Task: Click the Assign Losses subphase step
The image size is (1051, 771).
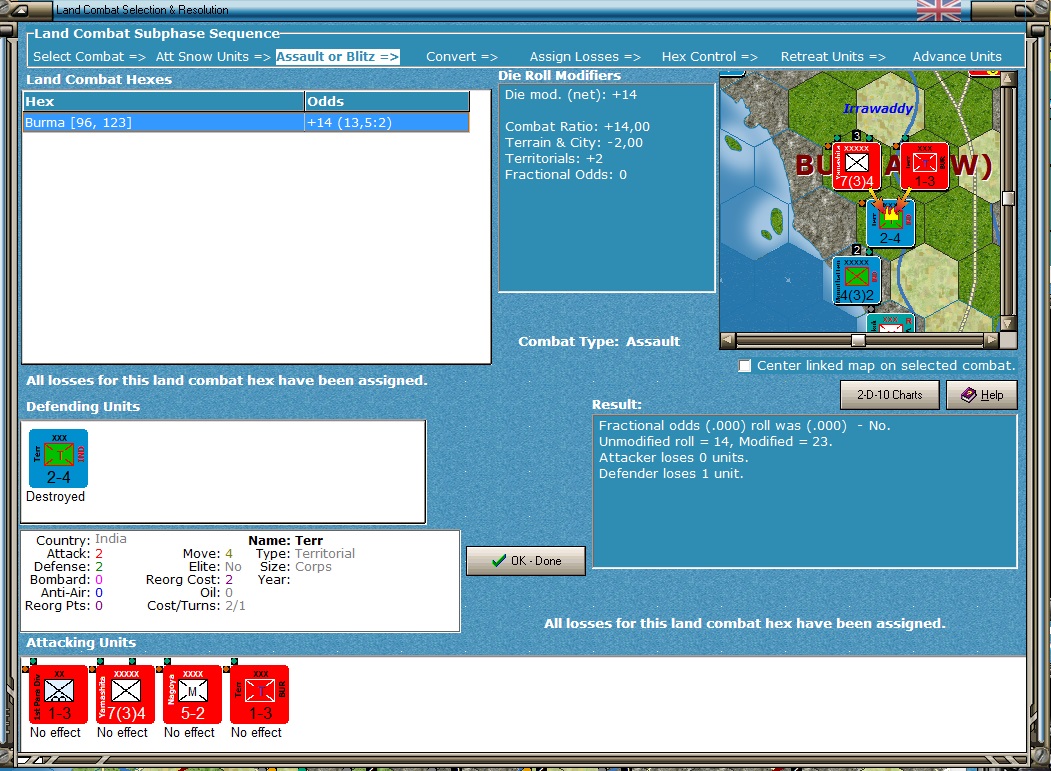Action: pos(585,57)
